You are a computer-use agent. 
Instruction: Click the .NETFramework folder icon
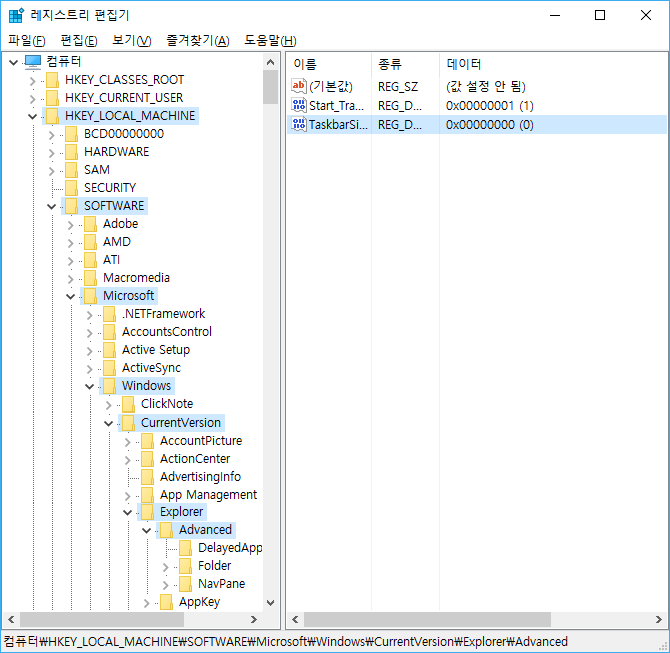109,314
